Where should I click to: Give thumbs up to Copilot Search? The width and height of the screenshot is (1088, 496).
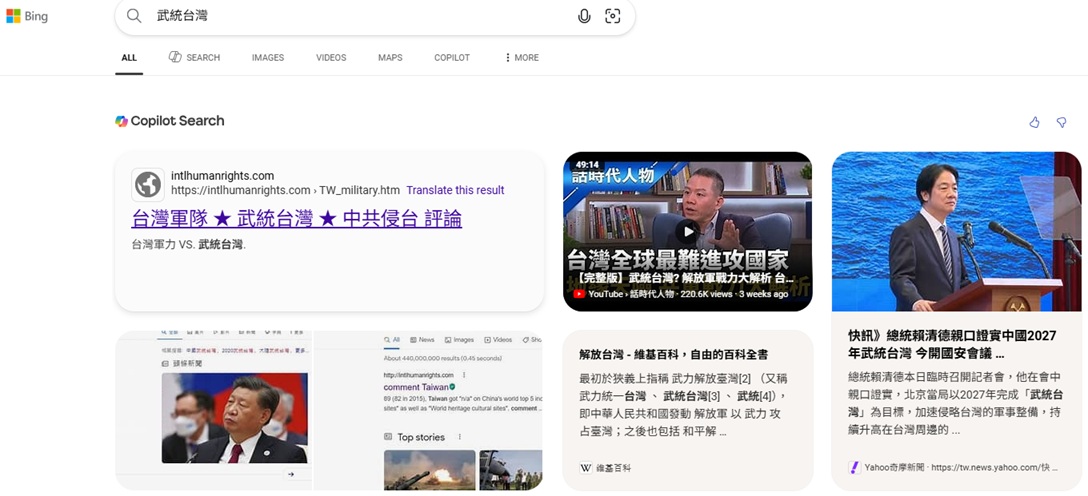coord(1034,122)
